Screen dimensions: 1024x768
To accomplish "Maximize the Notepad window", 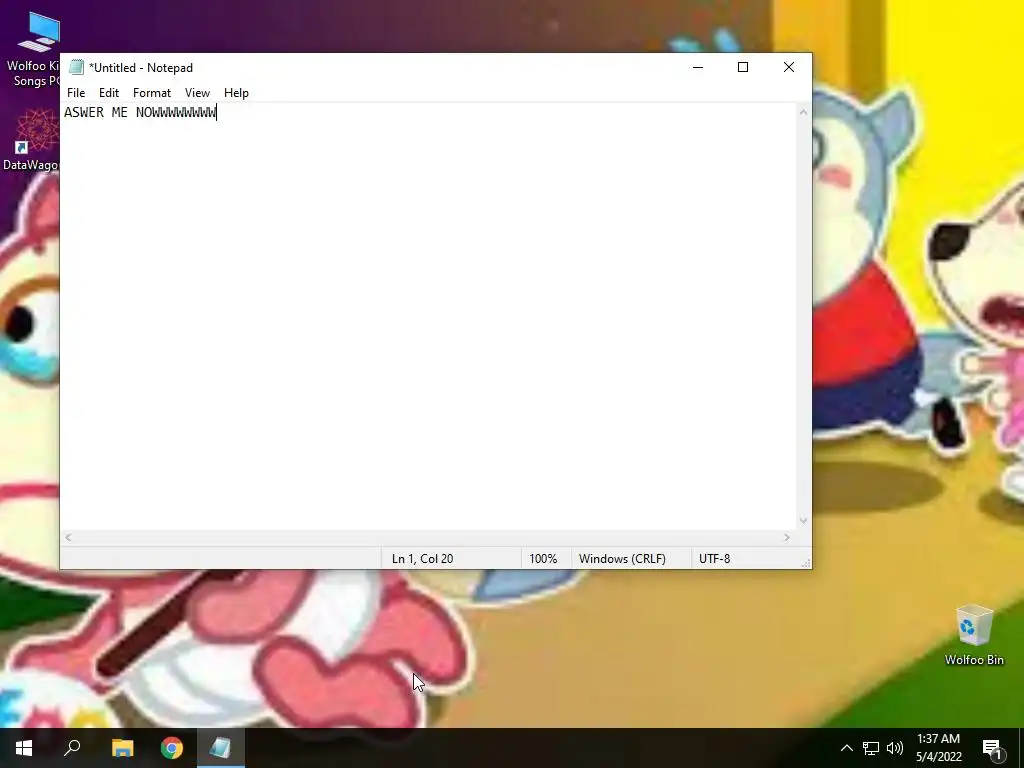I will coord(743,67).
